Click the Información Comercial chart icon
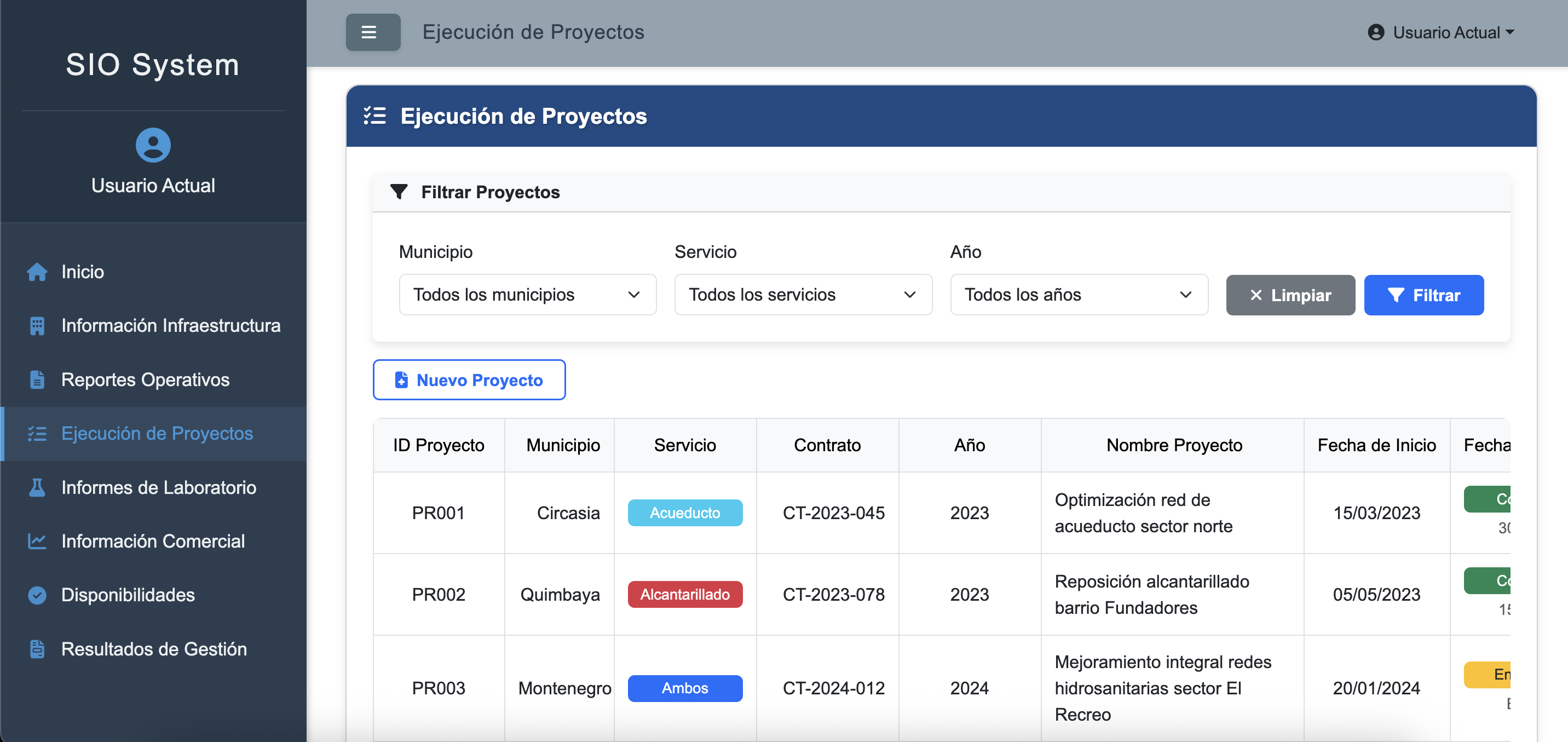1568x742 pixels. (37, 541)
